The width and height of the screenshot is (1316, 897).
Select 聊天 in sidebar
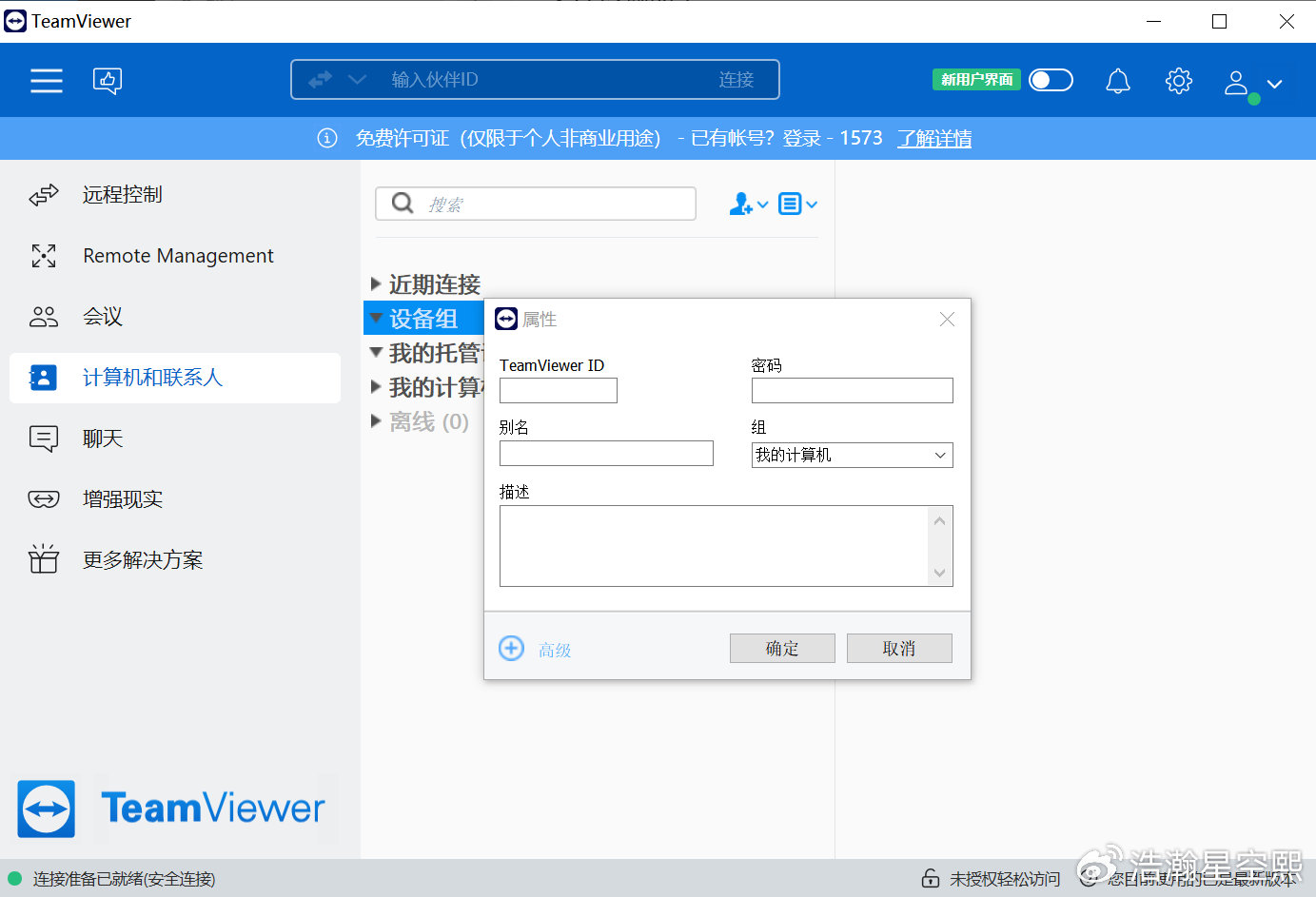(175, 439)
